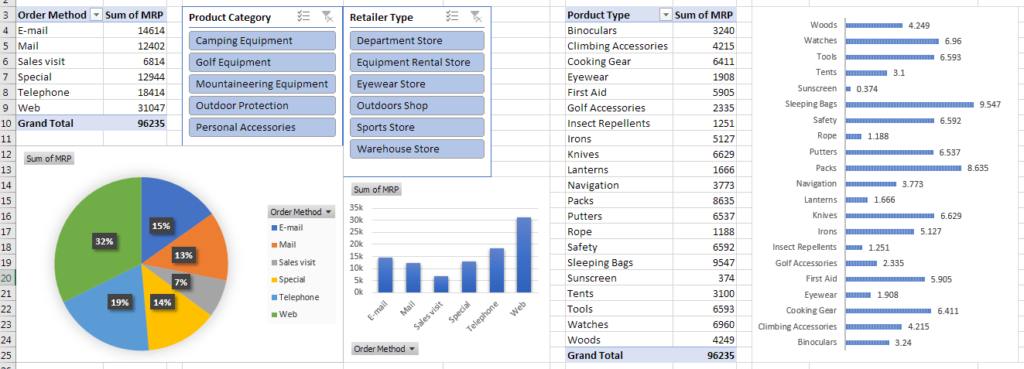The image size is (1024, 369).
Task: Select Outdoor Protection slicer item
Action: pos(263,105)
